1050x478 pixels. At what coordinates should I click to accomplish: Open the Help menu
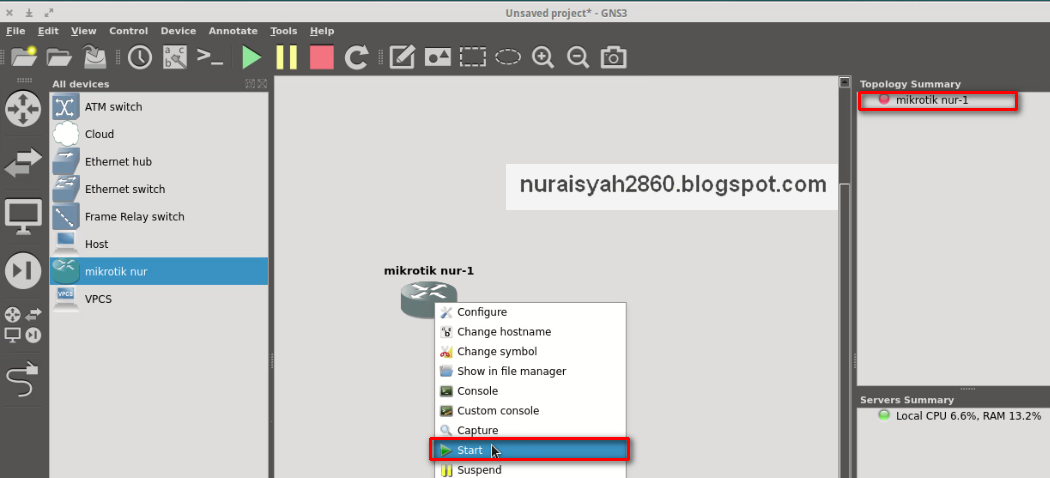click(x=322, y=31)
